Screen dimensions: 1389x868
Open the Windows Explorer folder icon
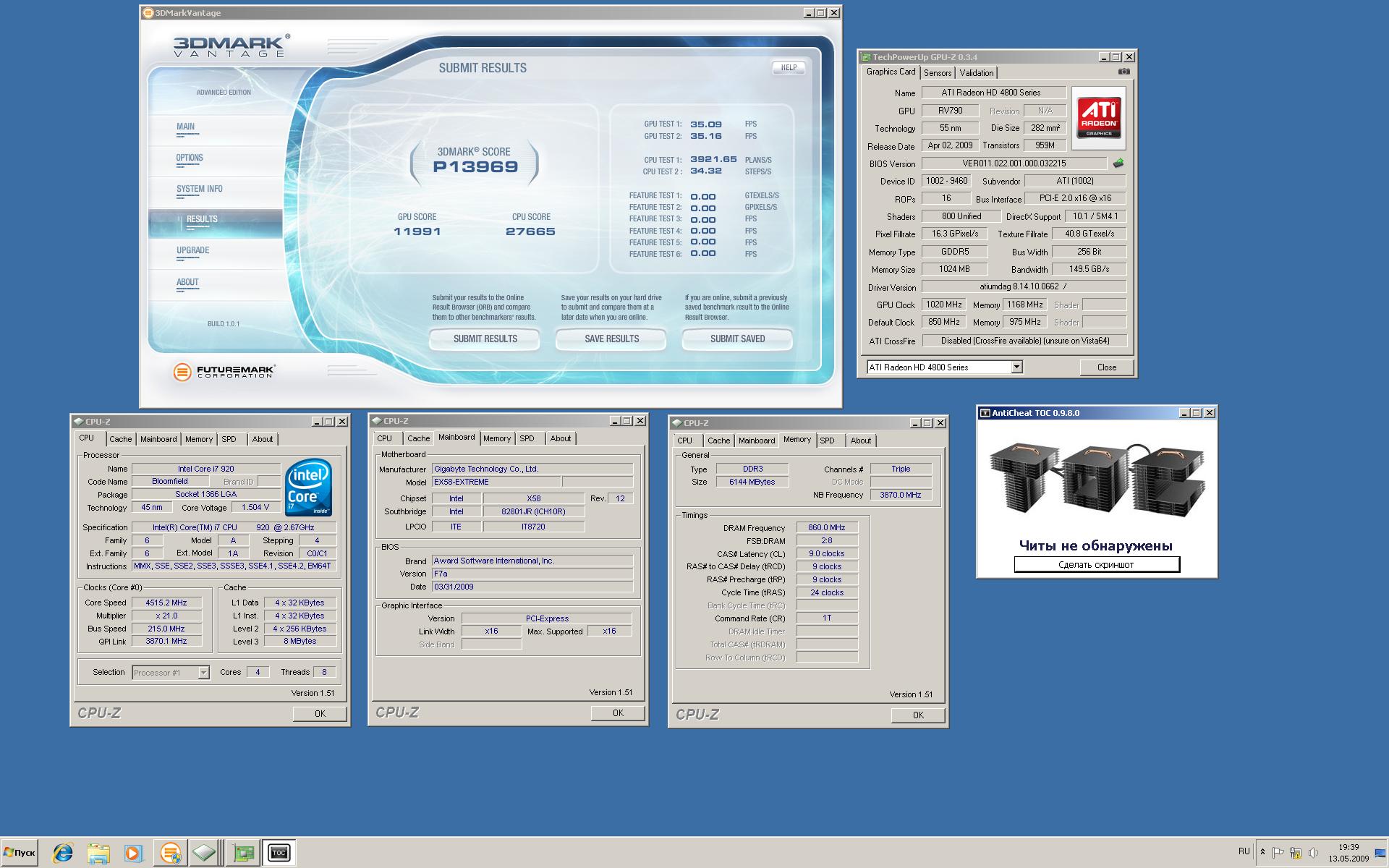click(x=98, y=853)
